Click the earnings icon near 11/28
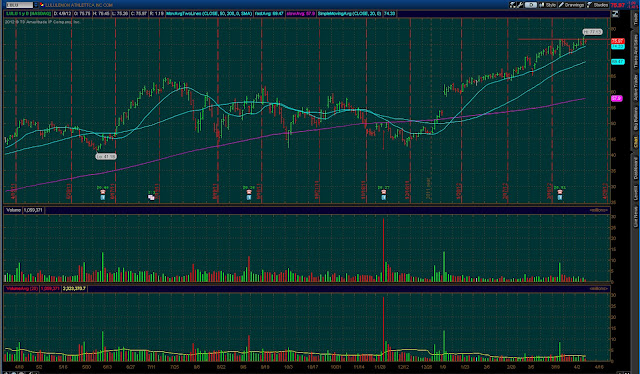Screen dimensions: 640x374 click(x=384, y=192)
